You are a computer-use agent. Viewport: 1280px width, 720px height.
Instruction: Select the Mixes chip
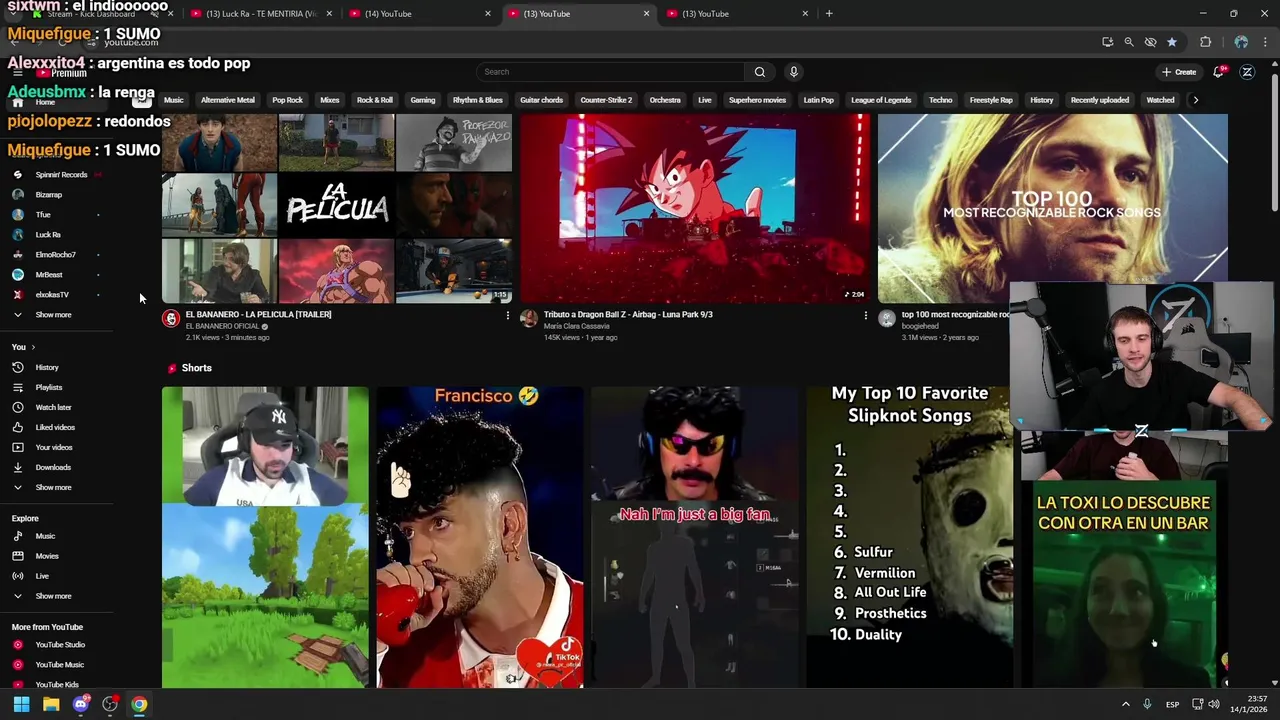click(330, 100)
